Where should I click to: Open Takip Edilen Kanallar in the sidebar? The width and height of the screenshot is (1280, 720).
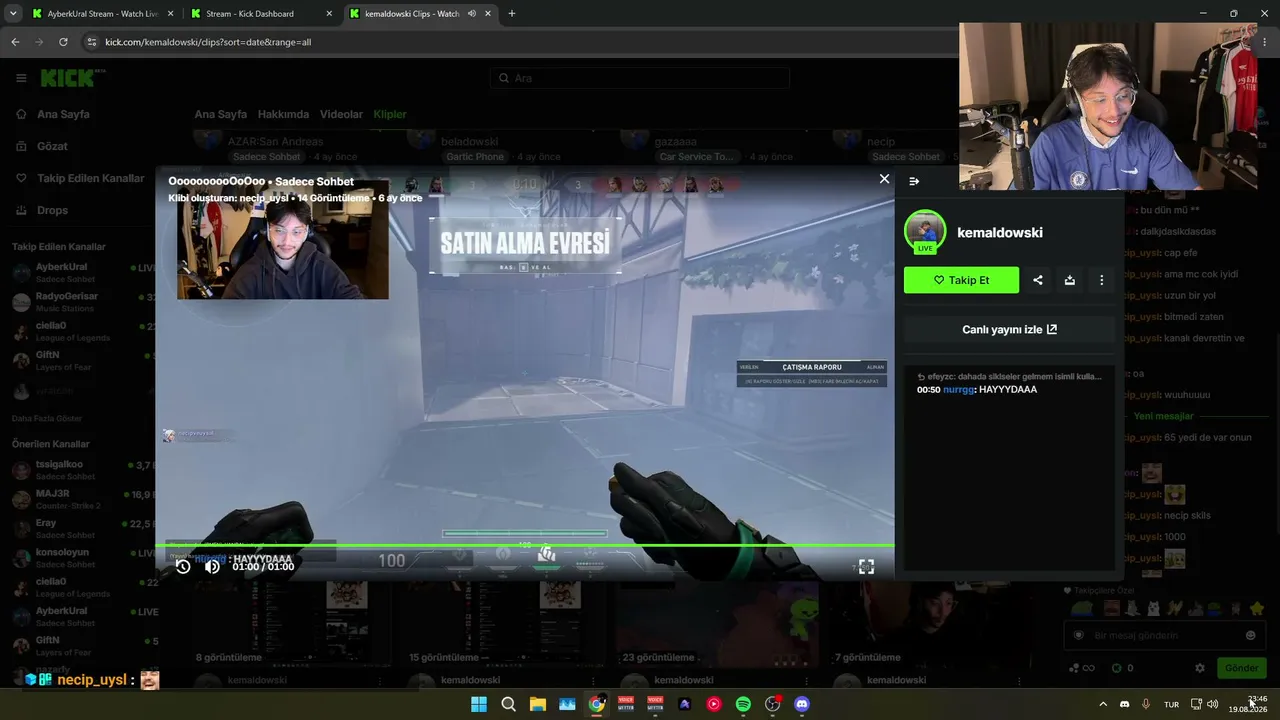coord(90,178)
